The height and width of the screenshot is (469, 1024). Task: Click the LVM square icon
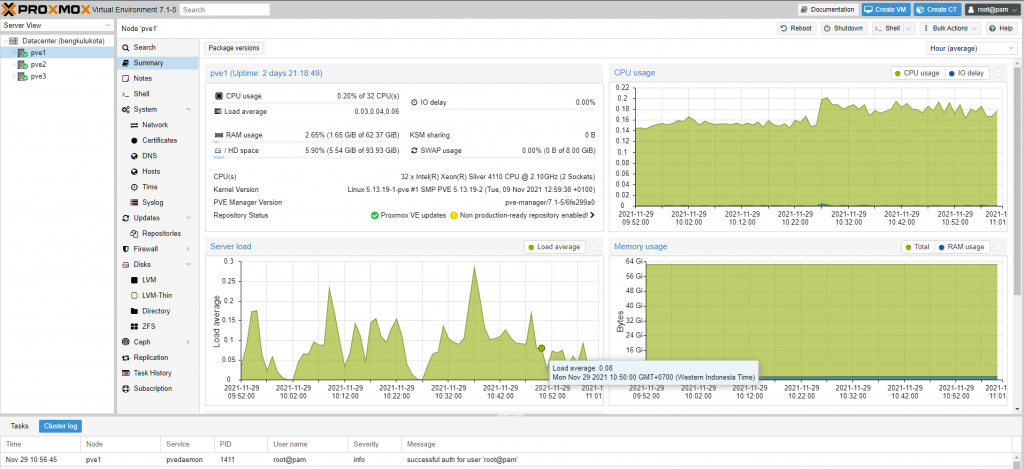[x=135, y=280]
